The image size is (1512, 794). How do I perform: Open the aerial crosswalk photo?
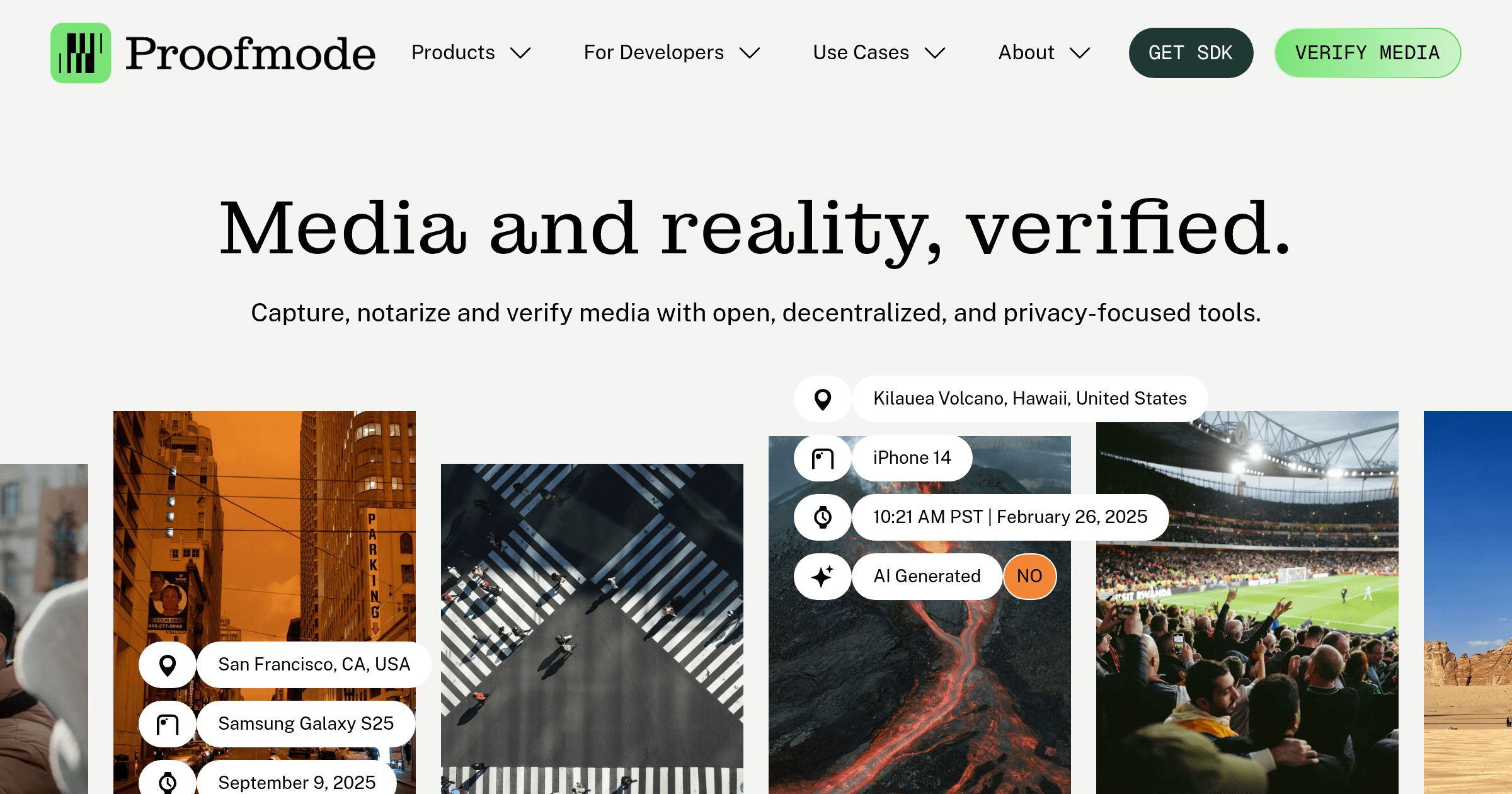click(x=592, y=629)
